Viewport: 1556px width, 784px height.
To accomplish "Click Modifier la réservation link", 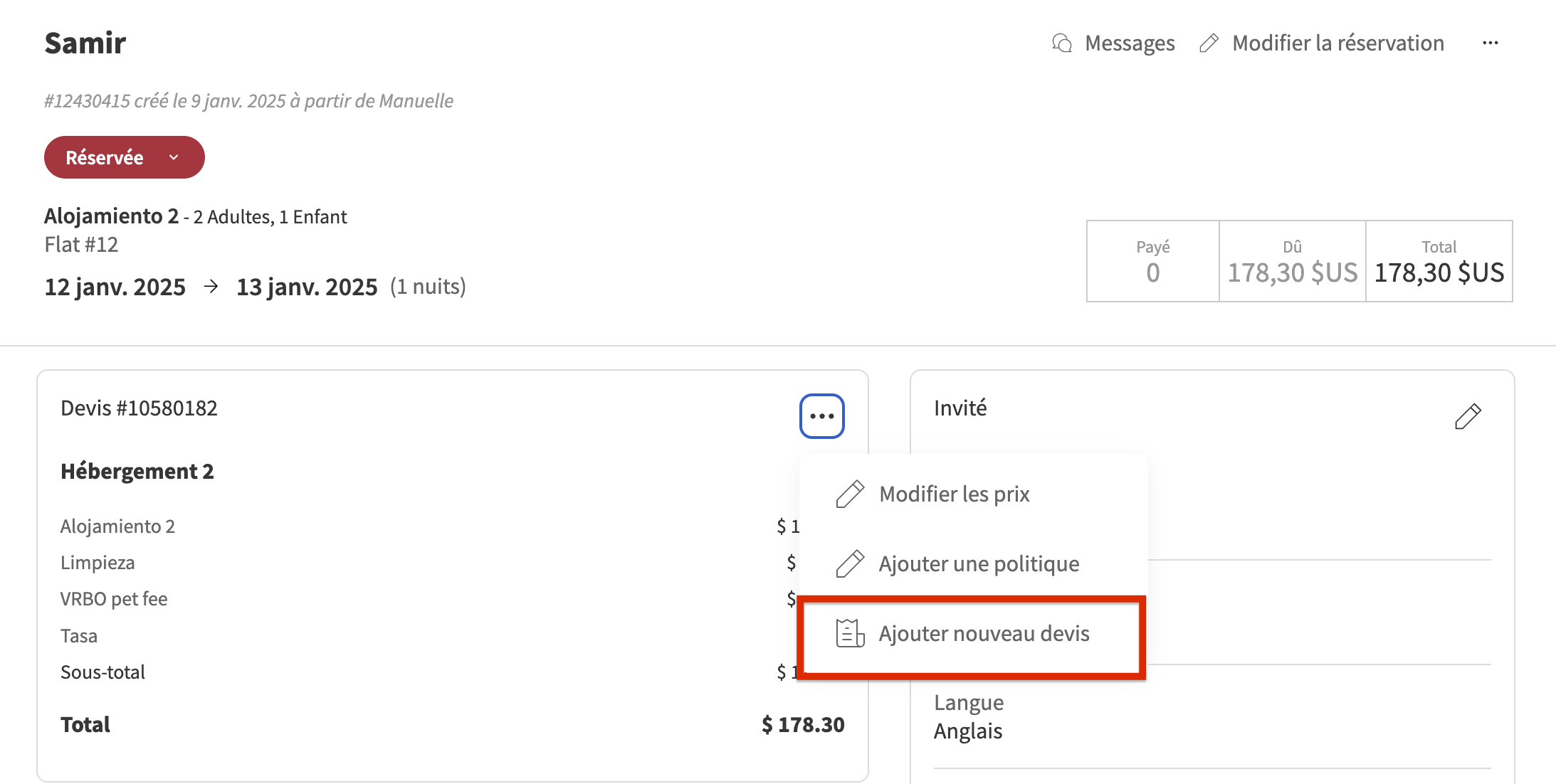I will click(x=1337, y=43).
